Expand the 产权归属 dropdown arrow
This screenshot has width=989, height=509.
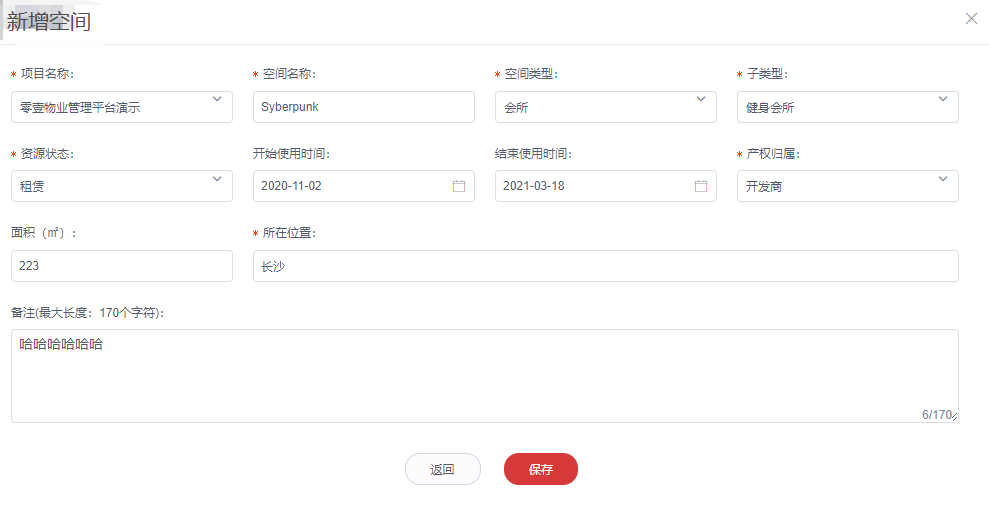pos(943,179)
